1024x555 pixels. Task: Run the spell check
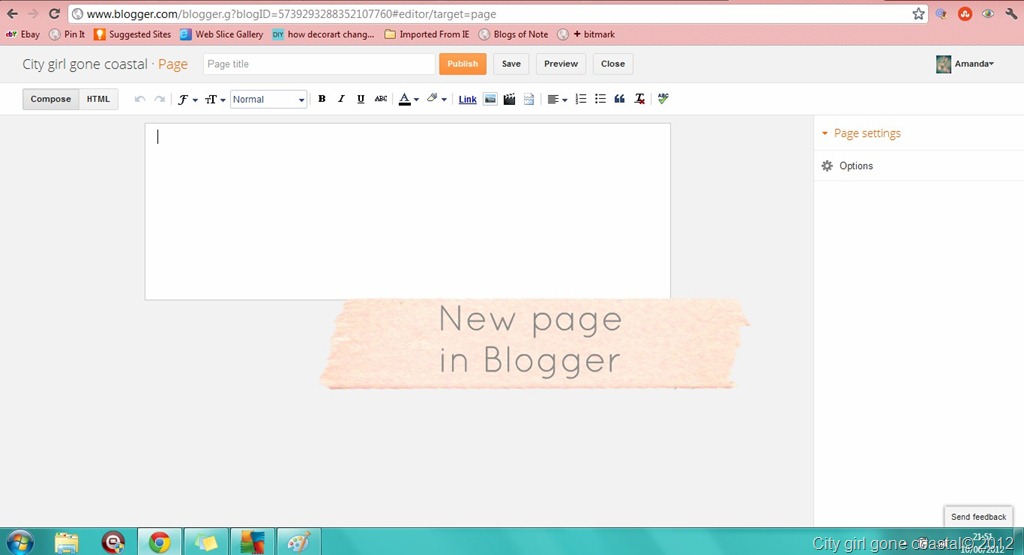(x=663, y=99)
